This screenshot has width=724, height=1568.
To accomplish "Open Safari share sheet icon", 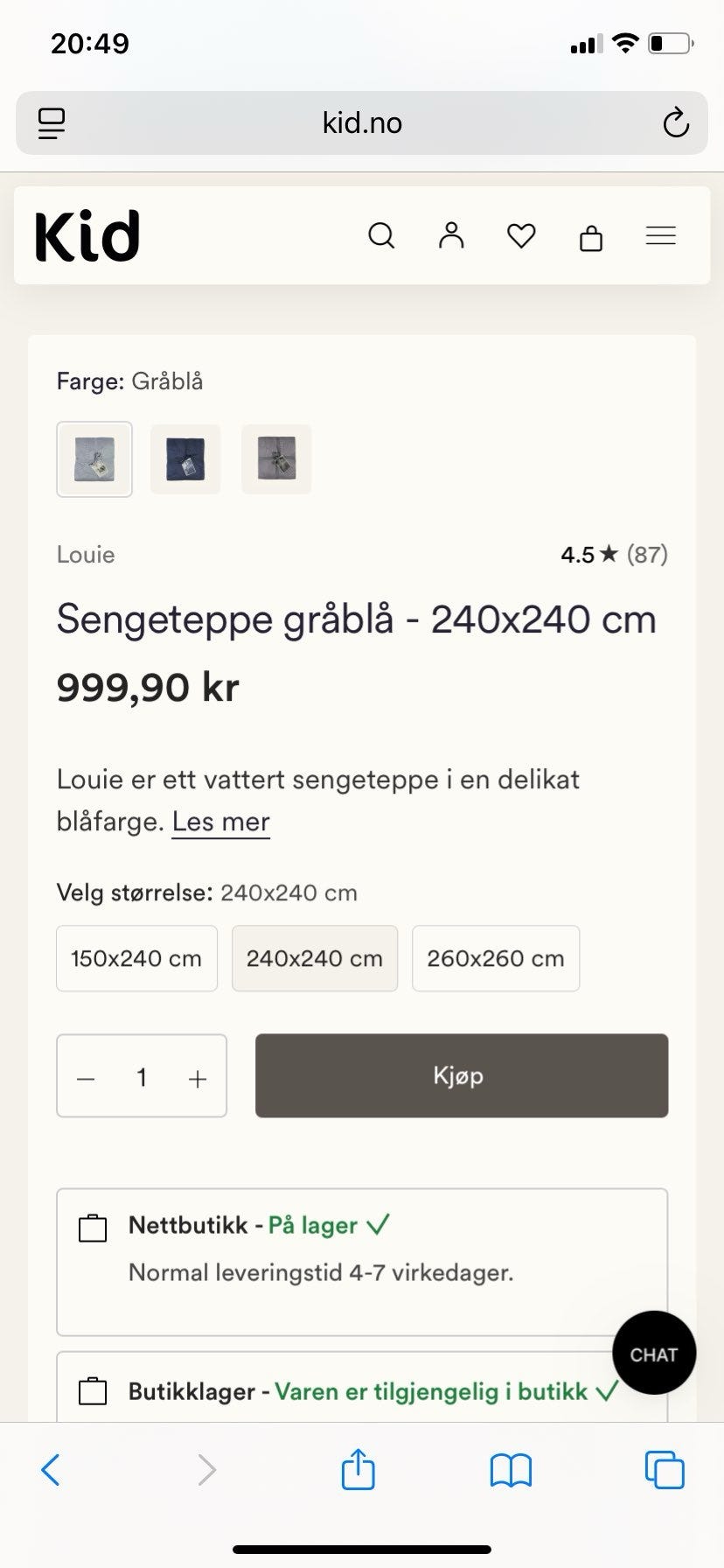I will (x=358, y=1469).
